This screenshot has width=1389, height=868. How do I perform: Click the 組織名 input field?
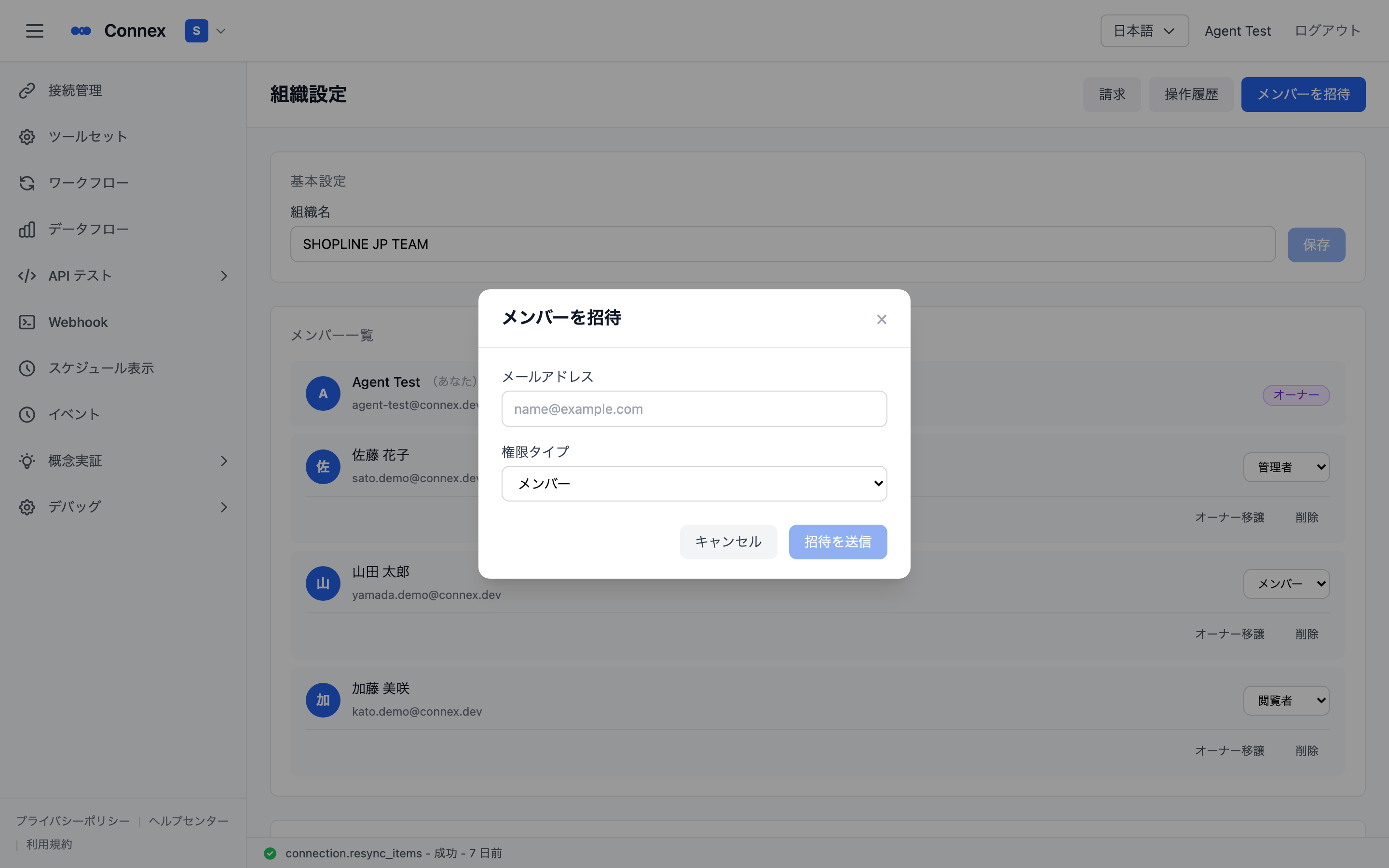[x=783, y=244]
